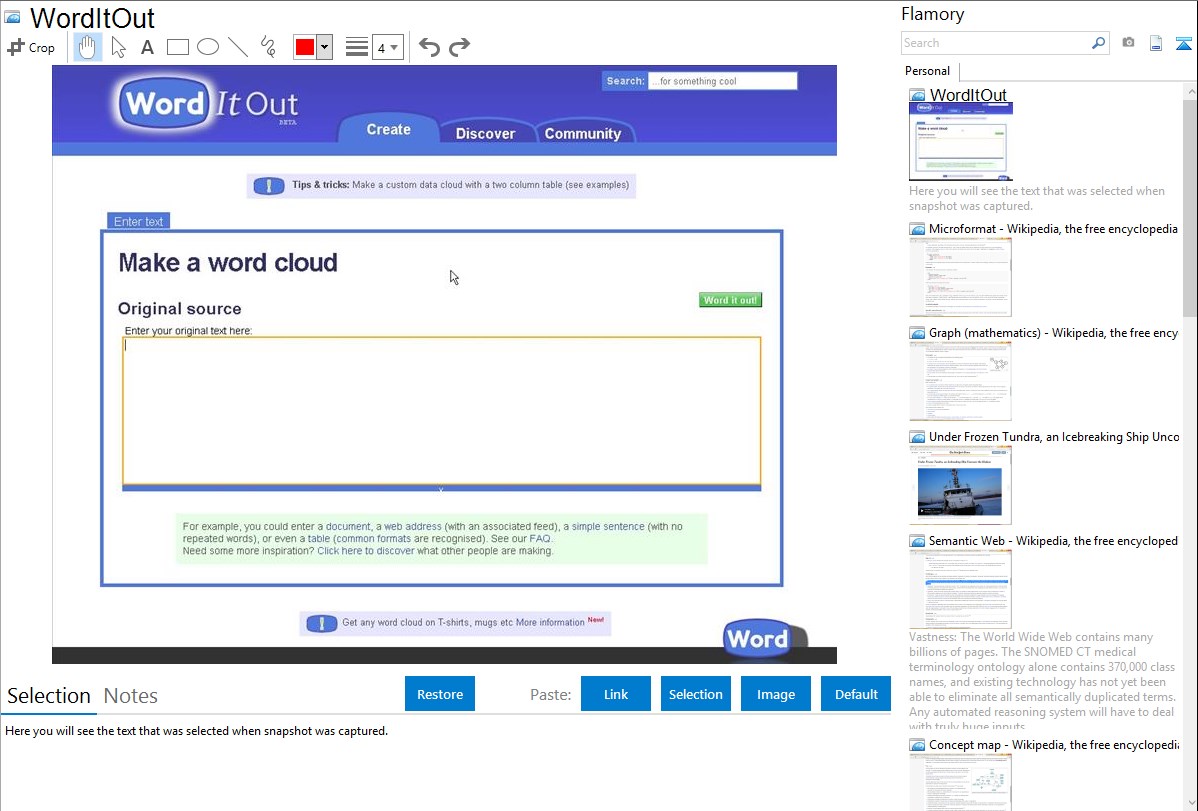
Task: Click the info icon beside T-shirts notice
Action: click(x=322, y=624)
